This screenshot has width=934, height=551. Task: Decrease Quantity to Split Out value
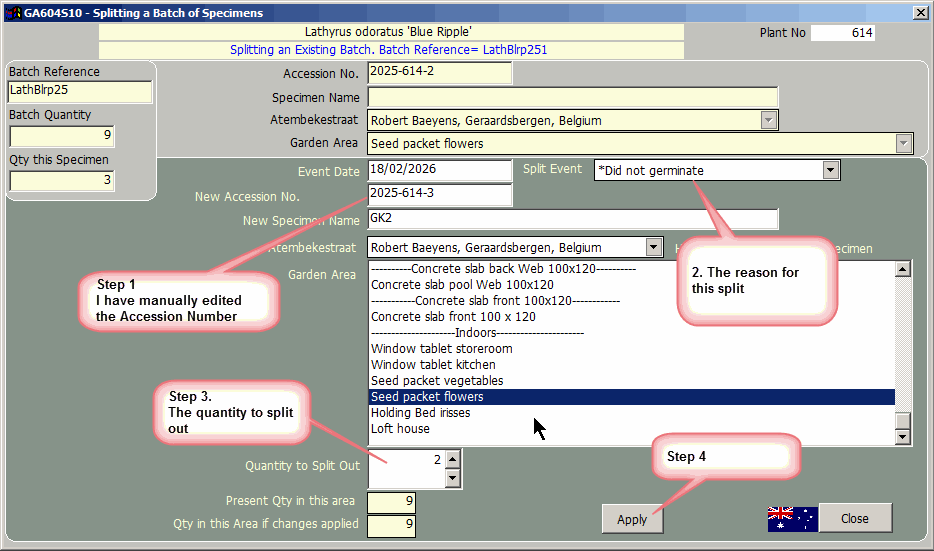tap(452, 478)
